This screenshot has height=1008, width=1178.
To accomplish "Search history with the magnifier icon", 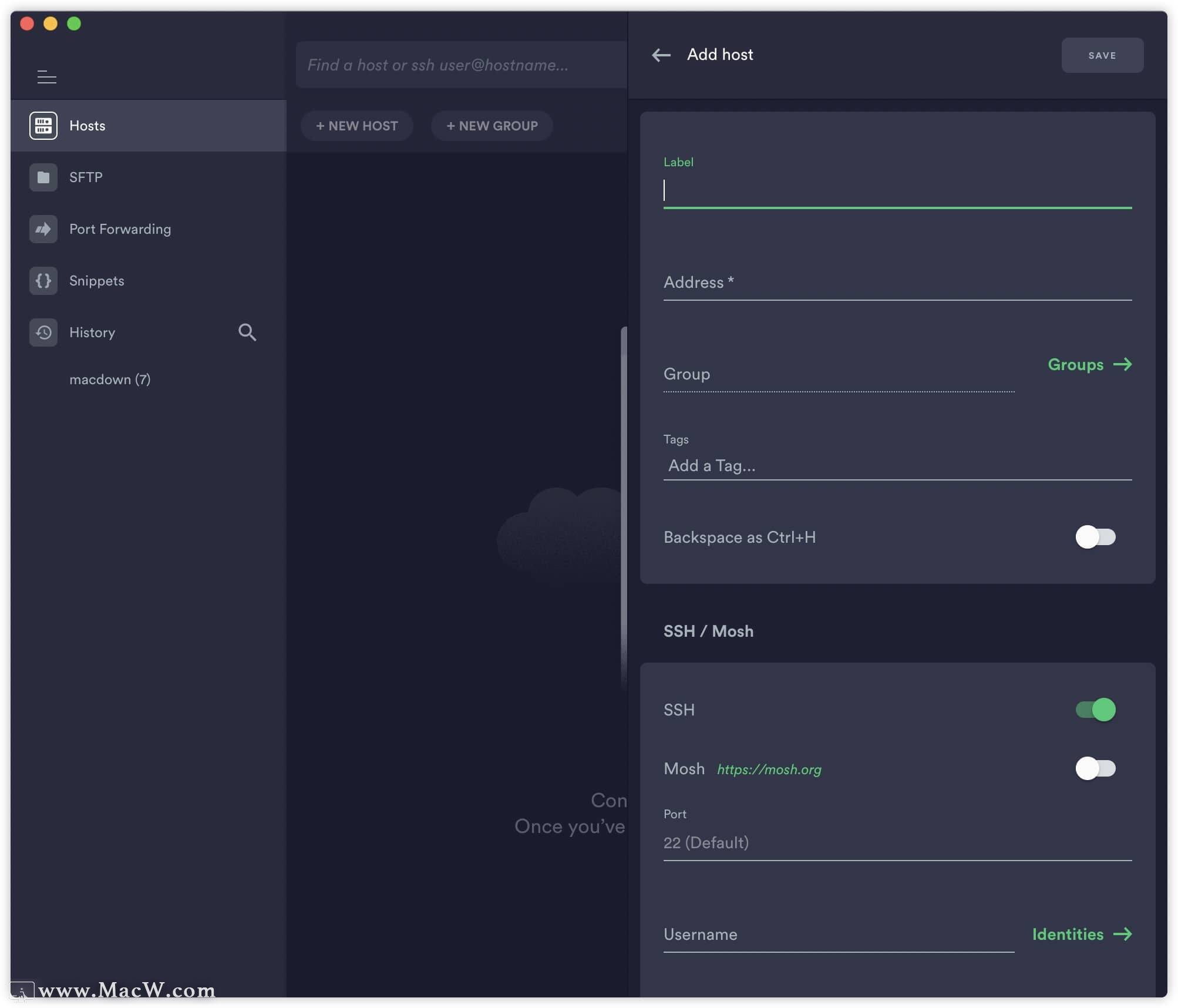I will 247,332.
